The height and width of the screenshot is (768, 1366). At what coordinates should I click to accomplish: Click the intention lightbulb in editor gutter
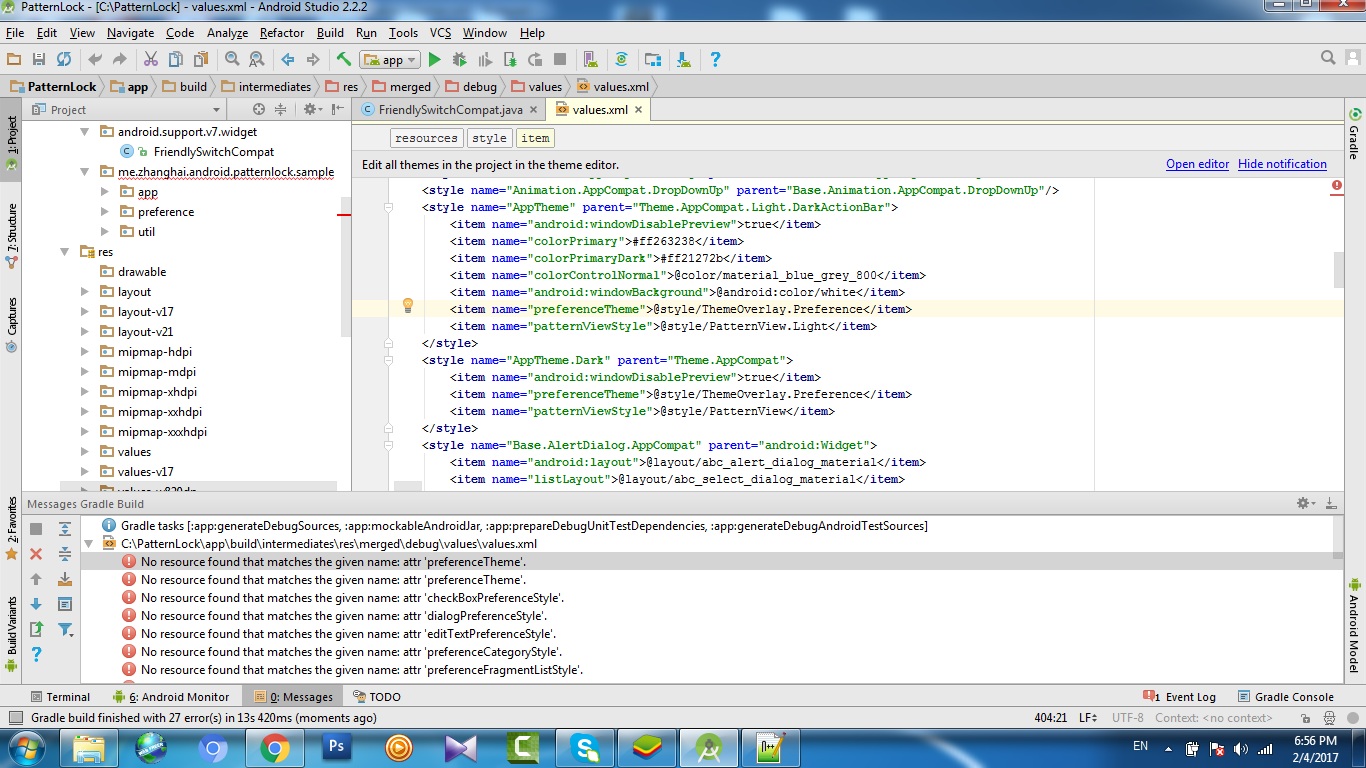pyautogui.click(x=408, y=306)
